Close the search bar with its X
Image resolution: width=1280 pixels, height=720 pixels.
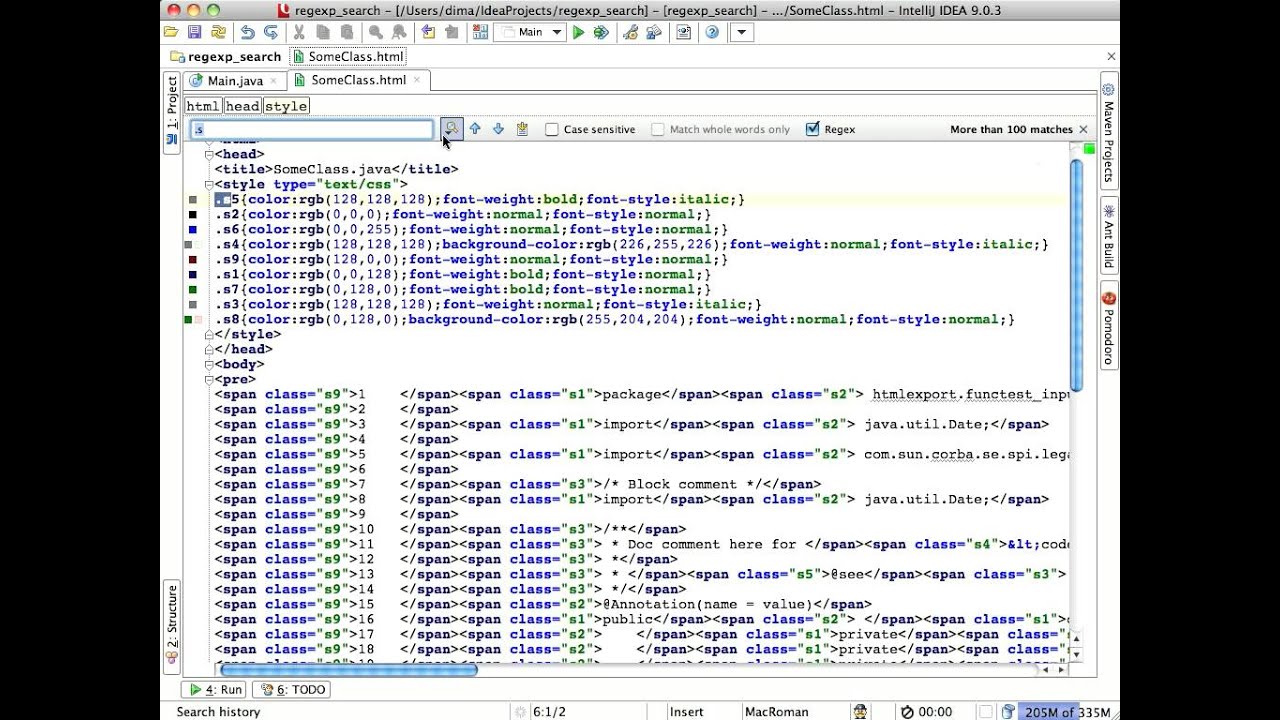(1083, 129)
